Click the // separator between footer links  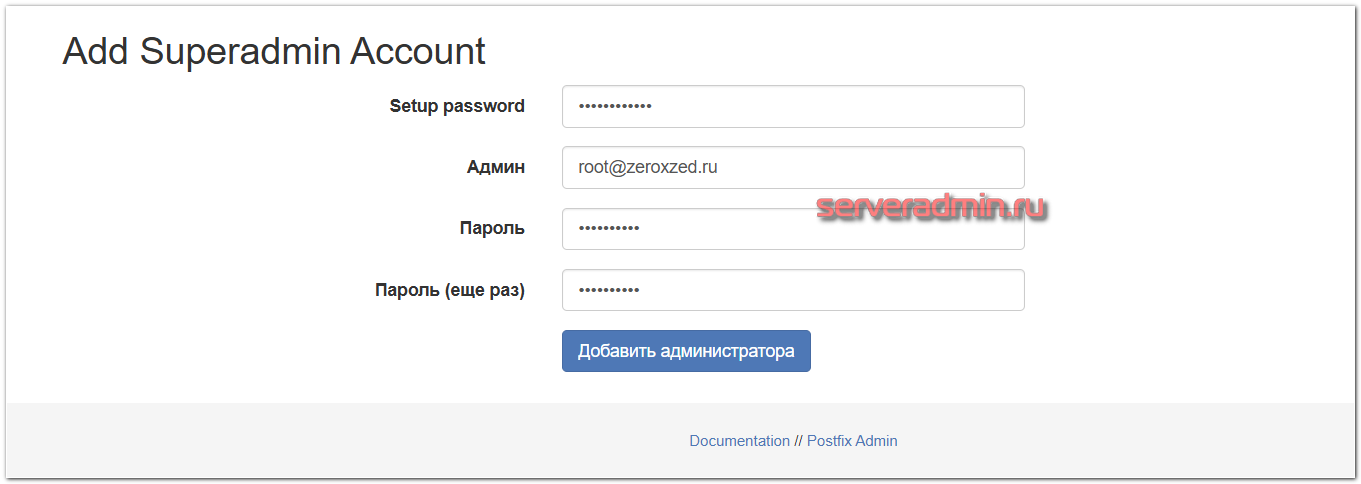(x=798, y=441)
